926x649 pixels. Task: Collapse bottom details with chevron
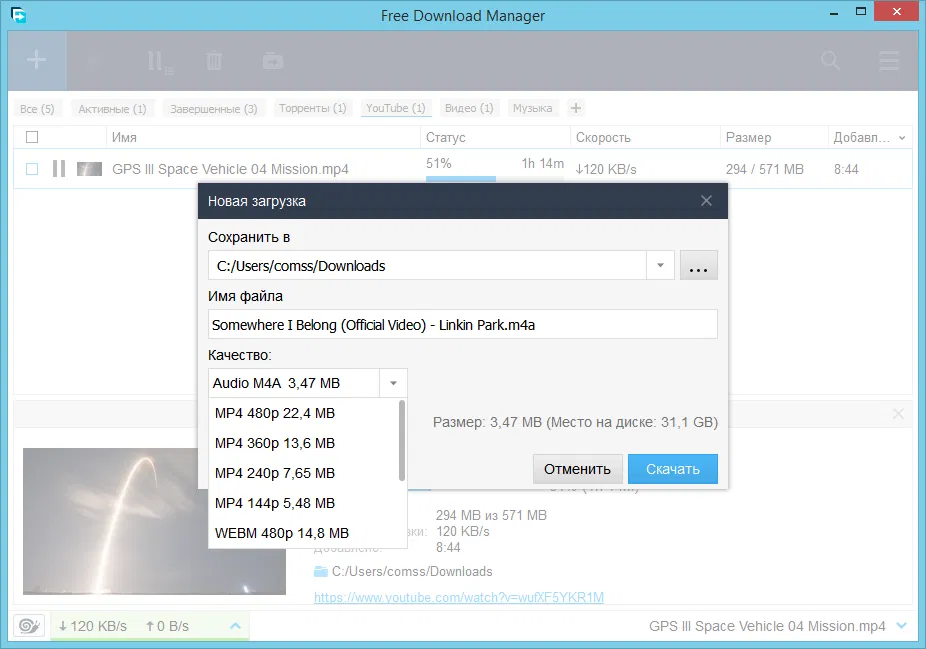pos(901,625)
